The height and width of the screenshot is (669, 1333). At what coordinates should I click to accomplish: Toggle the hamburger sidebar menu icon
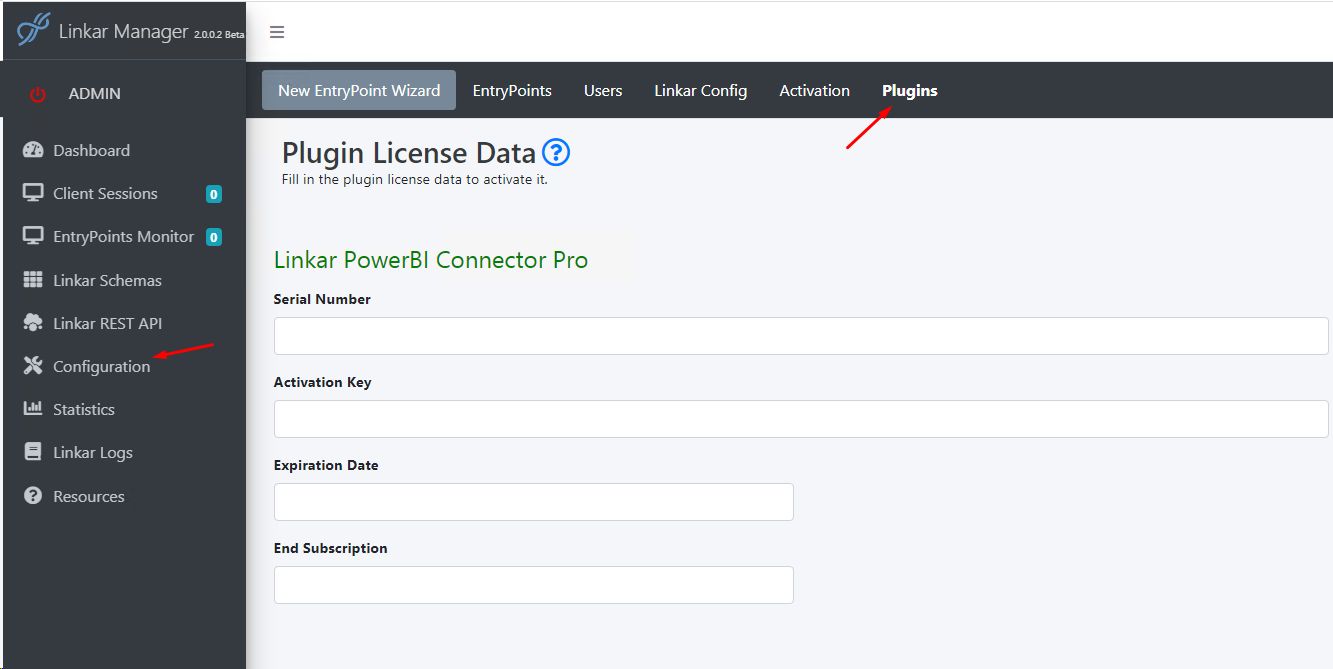tap(277, 32)
